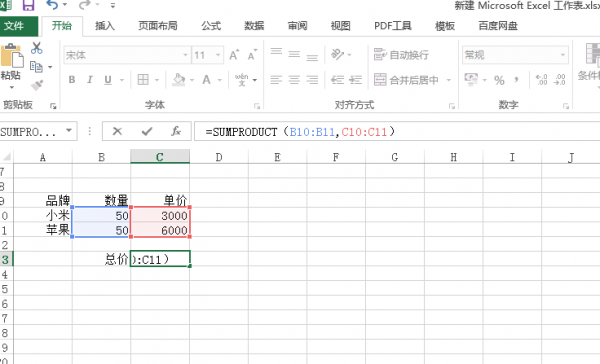Open the 对齐方式 dialog launcher
This screenshot has height=364, width=600.
tap(452, 106)
